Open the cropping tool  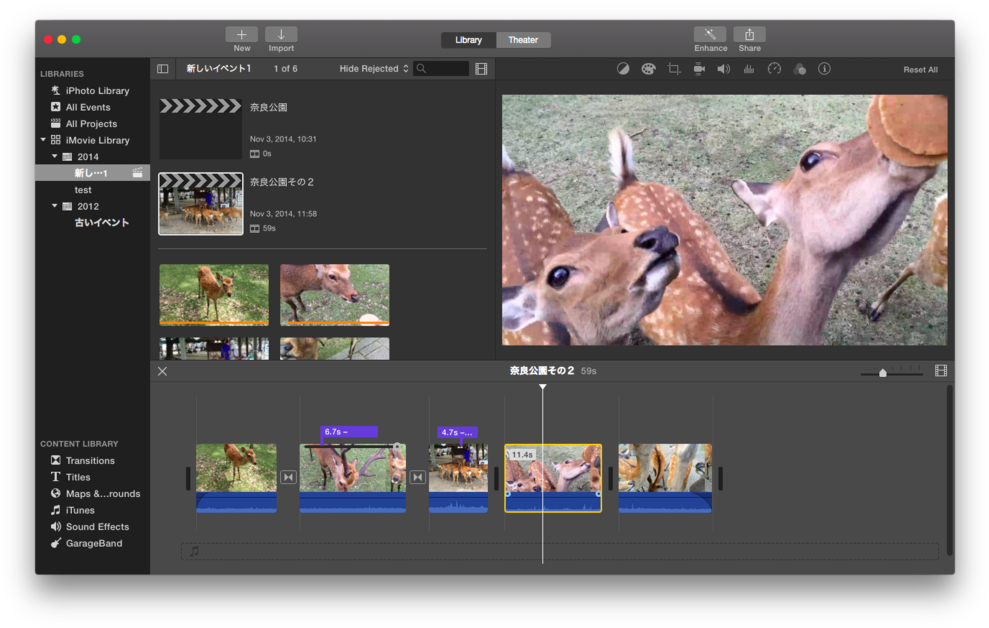pyautogui.click(x=673, y=69)
